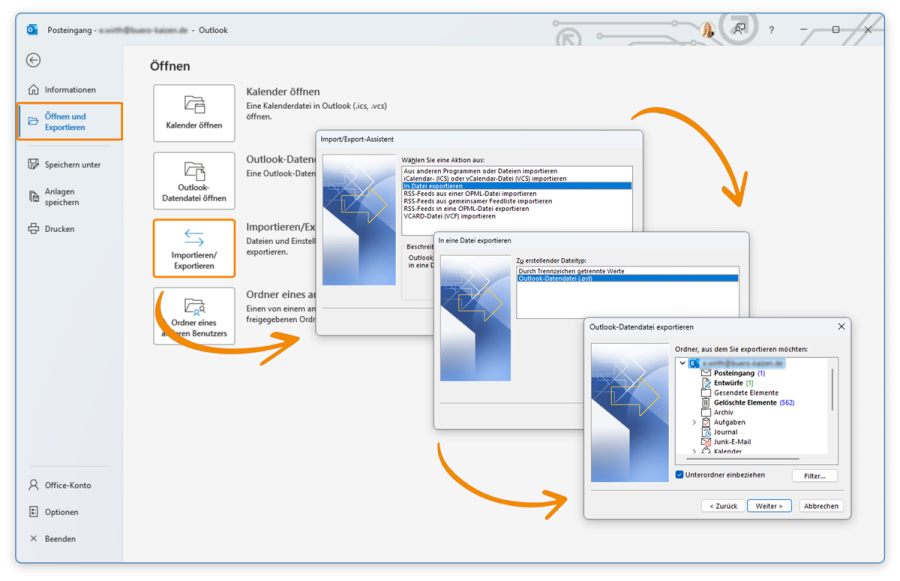900x581 pixels.
Task: Click the Journal icon in folder list
Action: coord(706,432)
